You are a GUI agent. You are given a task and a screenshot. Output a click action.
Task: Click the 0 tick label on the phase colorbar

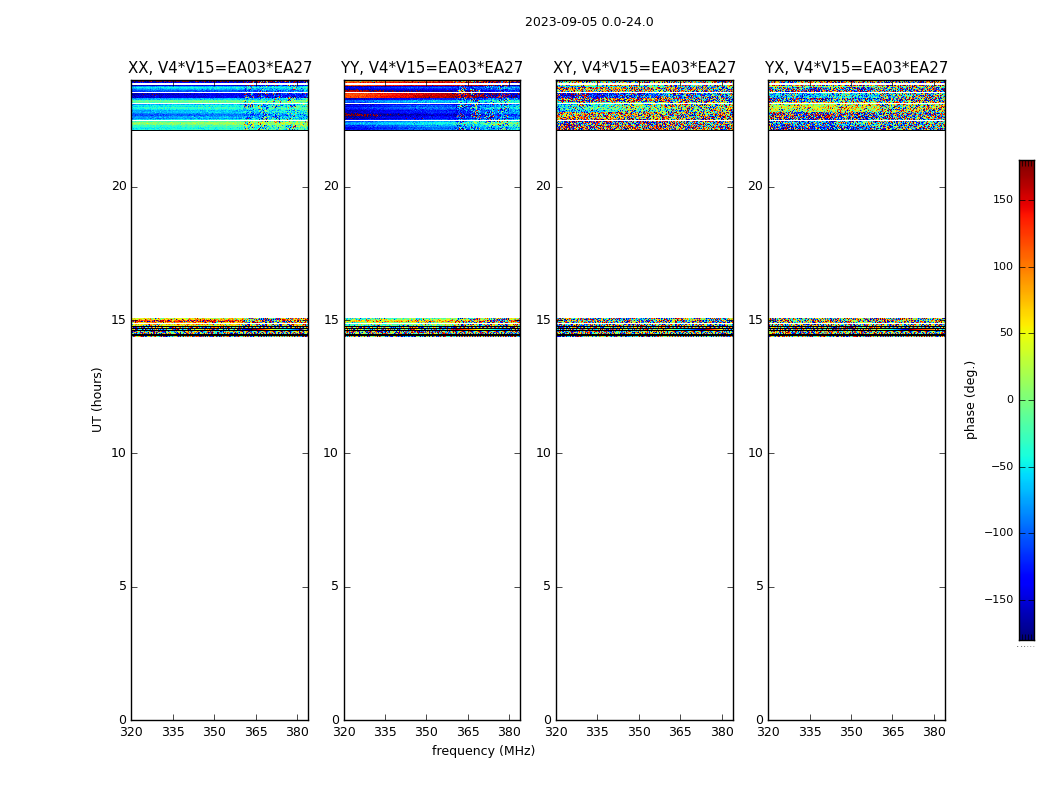(x=1010, y=400)
